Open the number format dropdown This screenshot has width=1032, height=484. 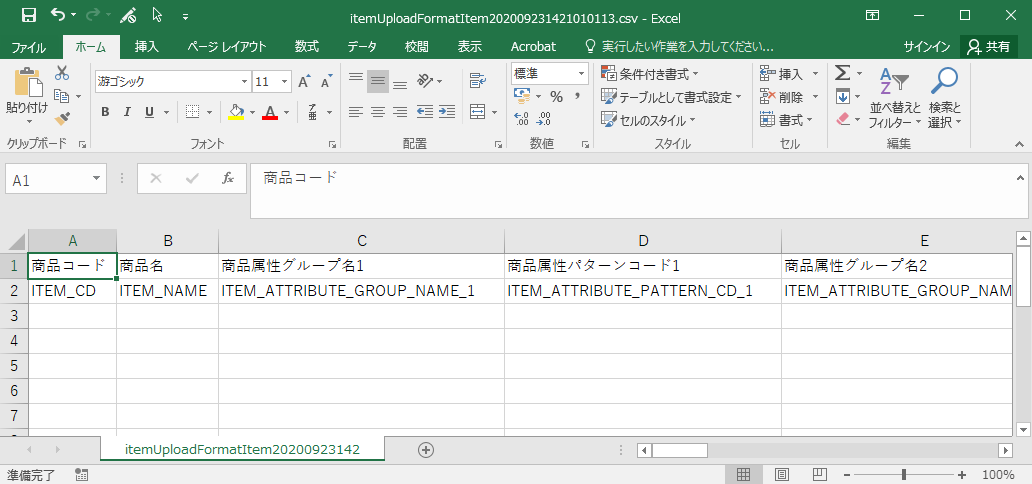pos(581,74)
